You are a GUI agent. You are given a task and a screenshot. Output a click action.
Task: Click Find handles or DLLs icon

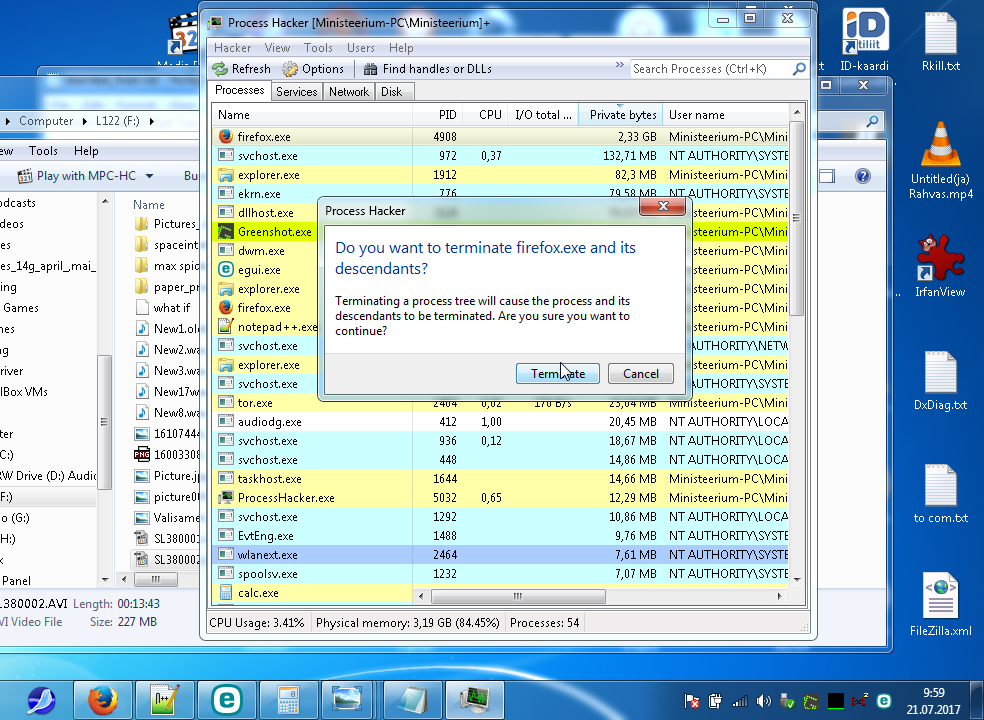371,69
